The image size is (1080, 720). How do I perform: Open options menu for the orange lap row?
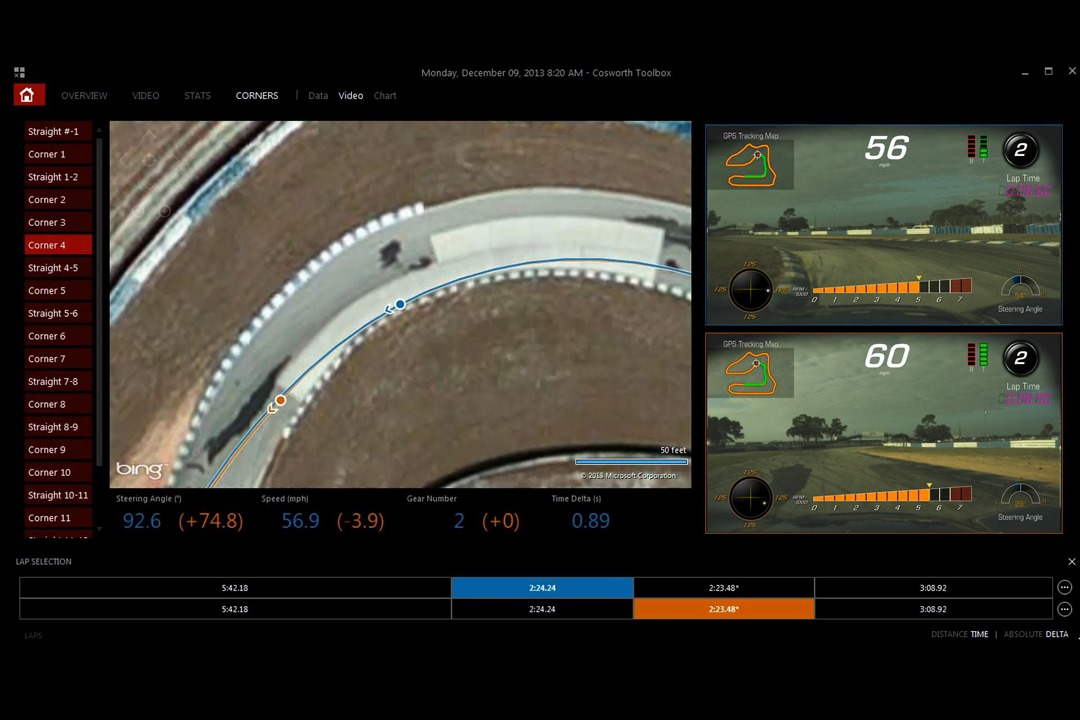(1064, 609)
